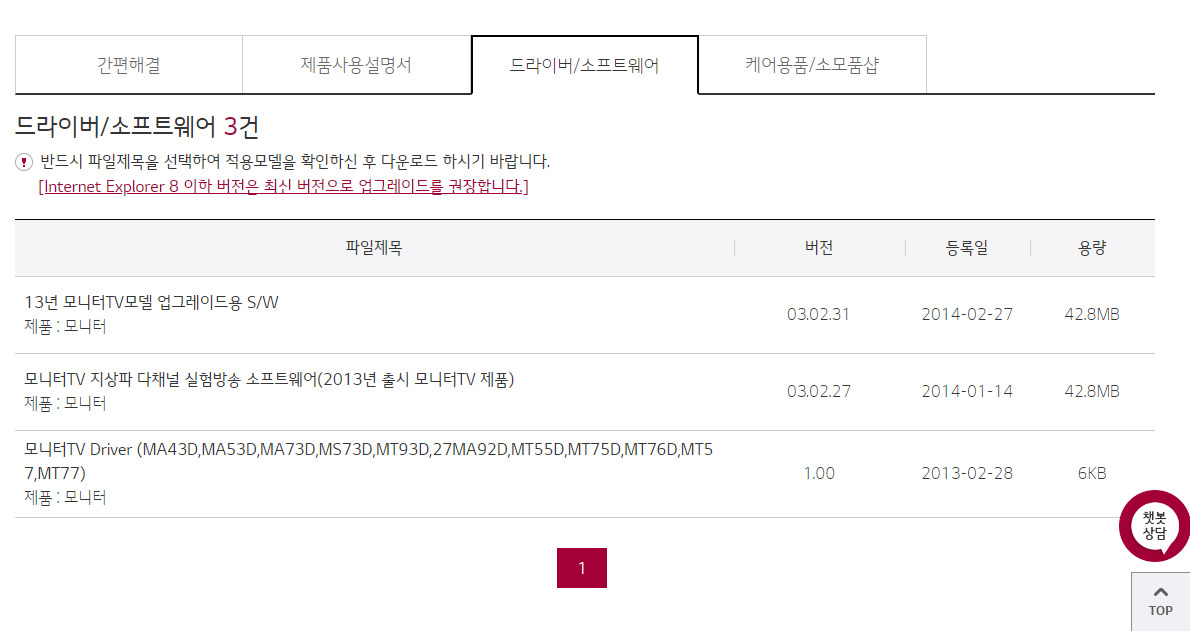This screenshot has width=1190, height=631.
Task: Open the 챗봇상담 chatbot icon
Action: tap(1154, 526)
